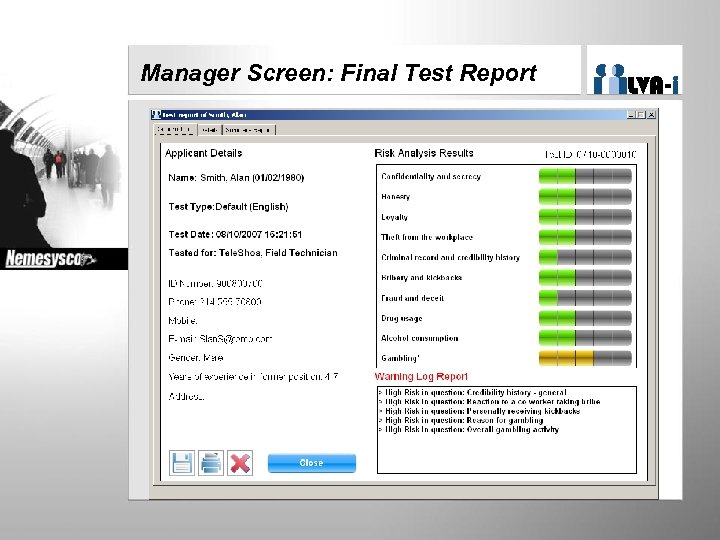Click the Test ID number at top right
The image size is (720, 540).
click(x=590, y=154)
